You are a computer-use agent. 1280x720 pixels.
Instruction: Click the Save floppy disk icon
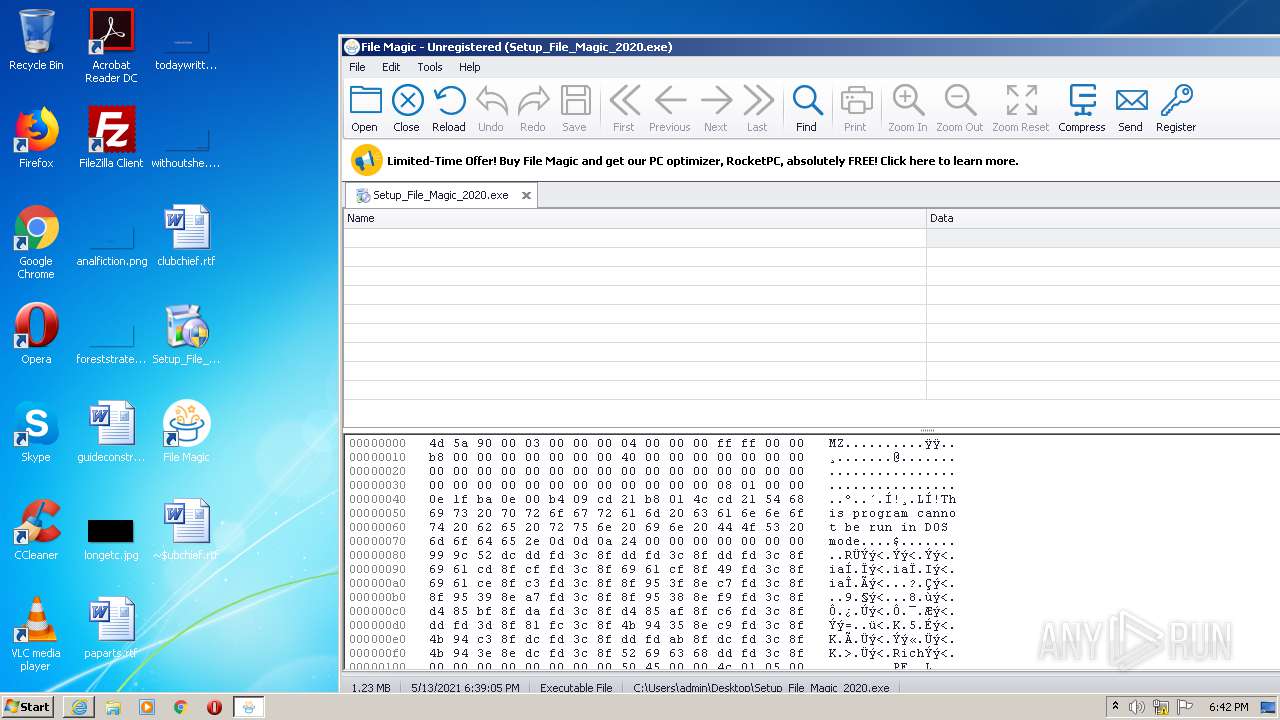575,108
